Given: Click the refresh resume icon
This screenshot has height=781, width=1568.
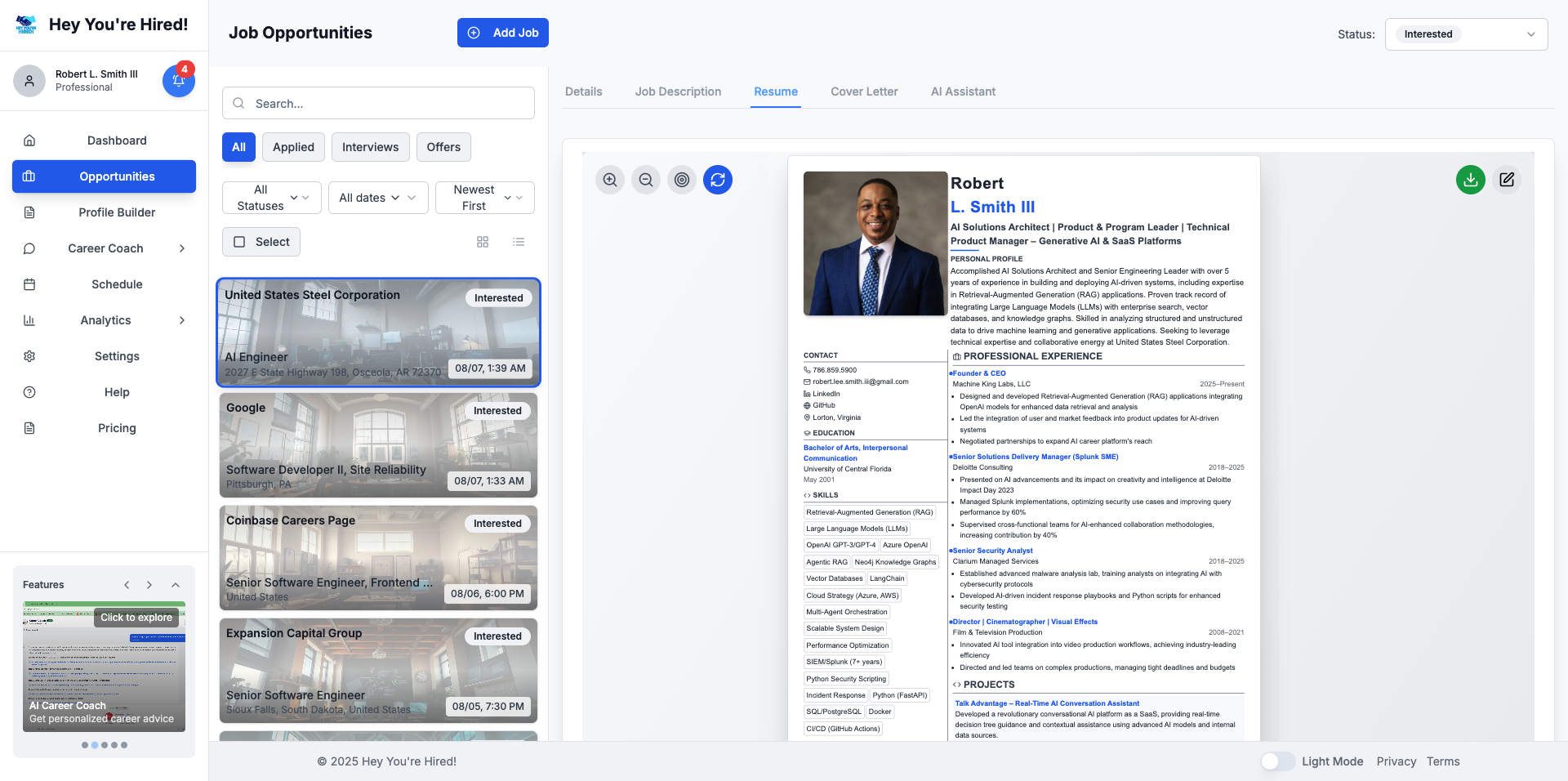Looking at the screenshot, I should 718,180.
